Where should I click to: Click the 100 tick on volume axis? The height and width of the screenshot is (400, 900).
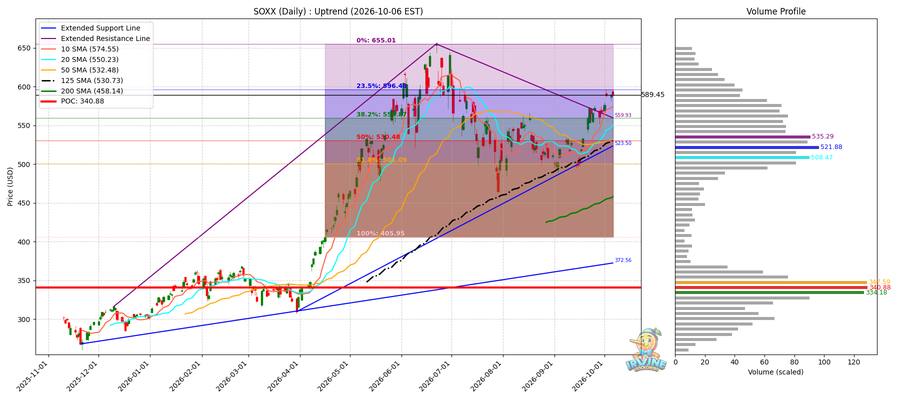pos(825,362)
